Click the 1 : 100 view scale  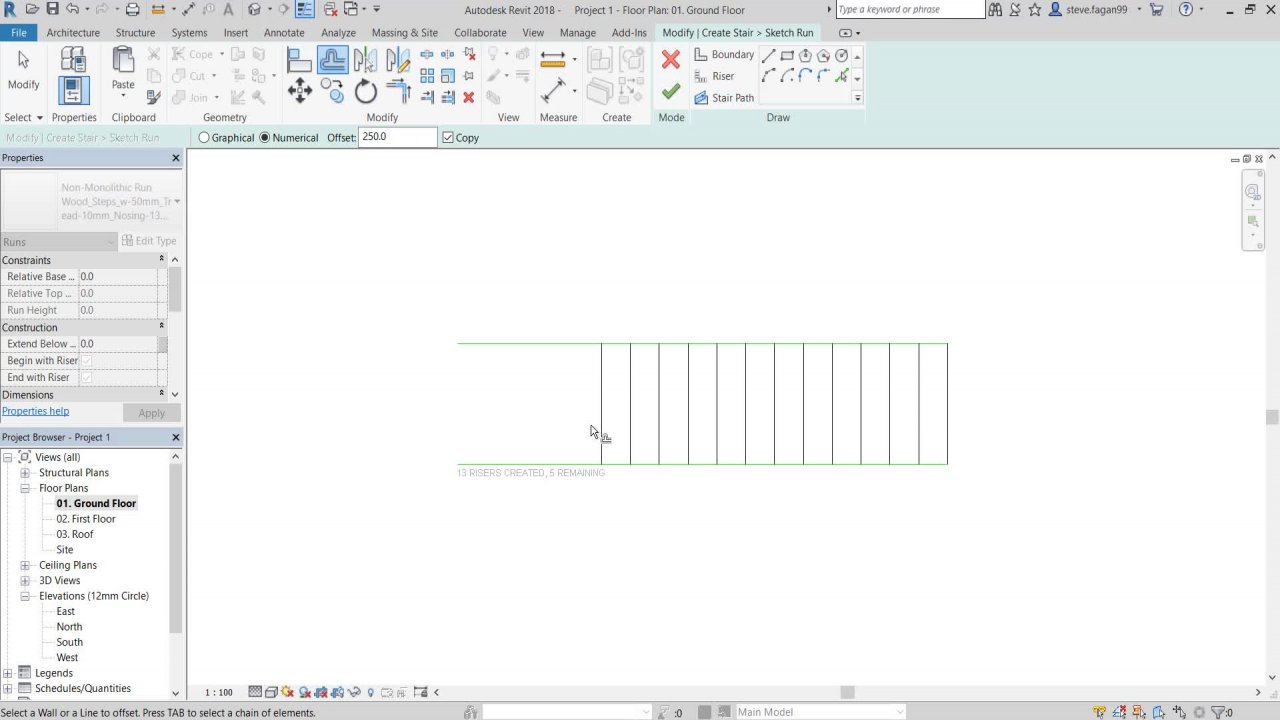click(218, 692)
